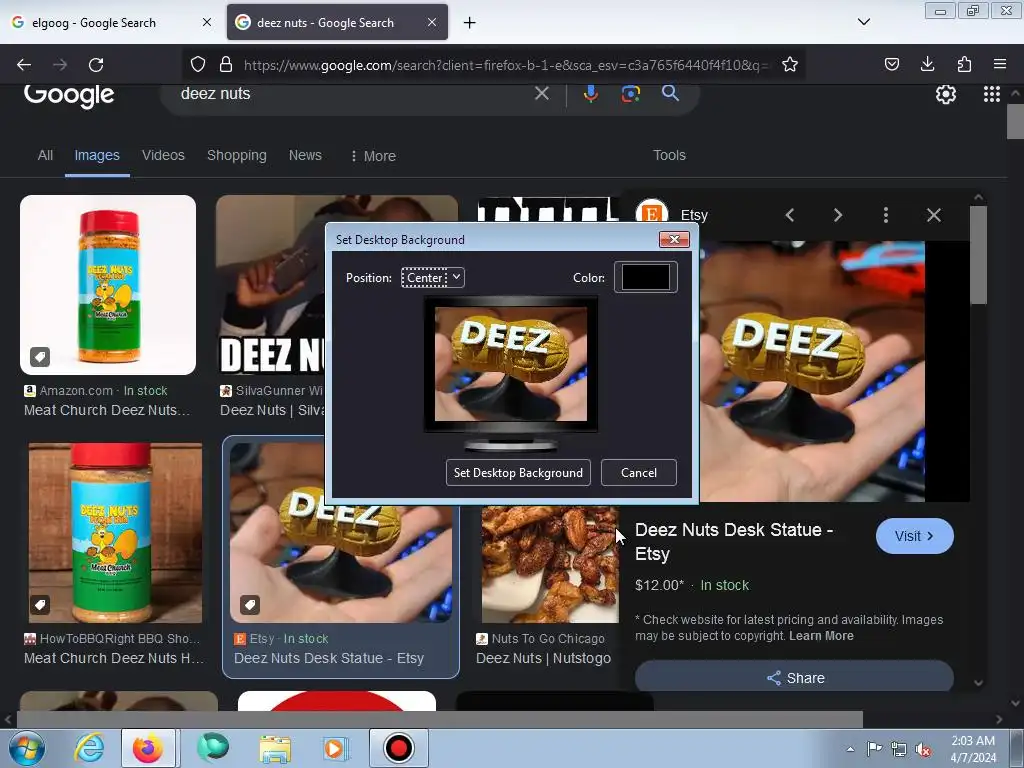The width and height of the screenshot is (1024, 768).
Task: Show previous image in preview panel
Action: [790, 215]
